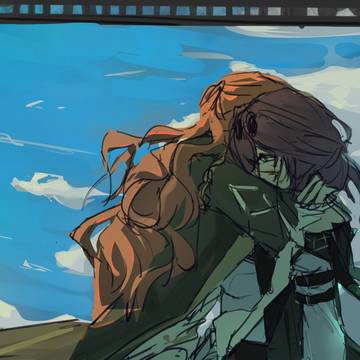Select the white triangle thumbnail in top strip
This screenshot has width=360, height=360.
tap(345, 12)
